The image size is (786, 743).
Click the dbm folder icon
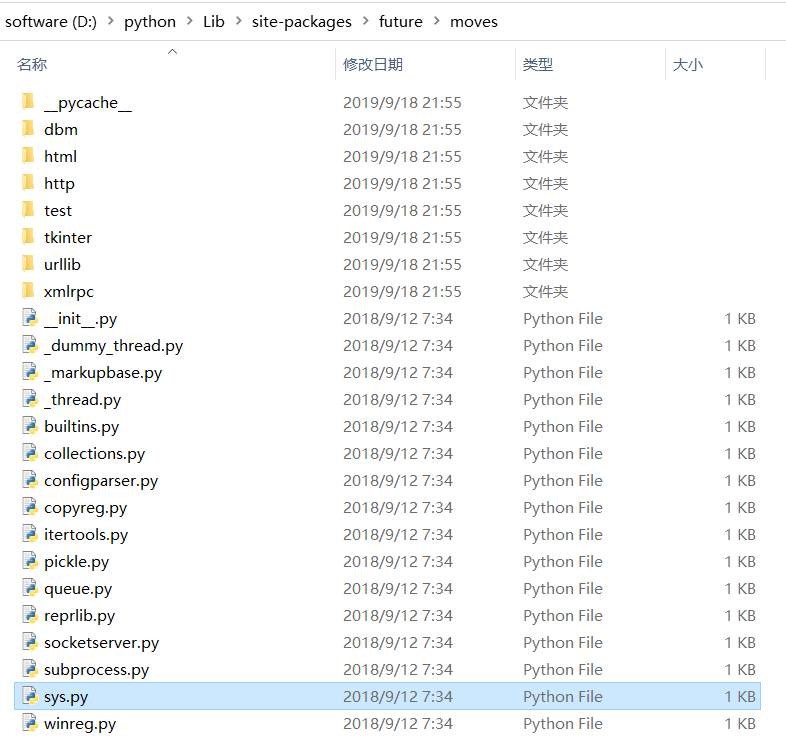[29, 129]
